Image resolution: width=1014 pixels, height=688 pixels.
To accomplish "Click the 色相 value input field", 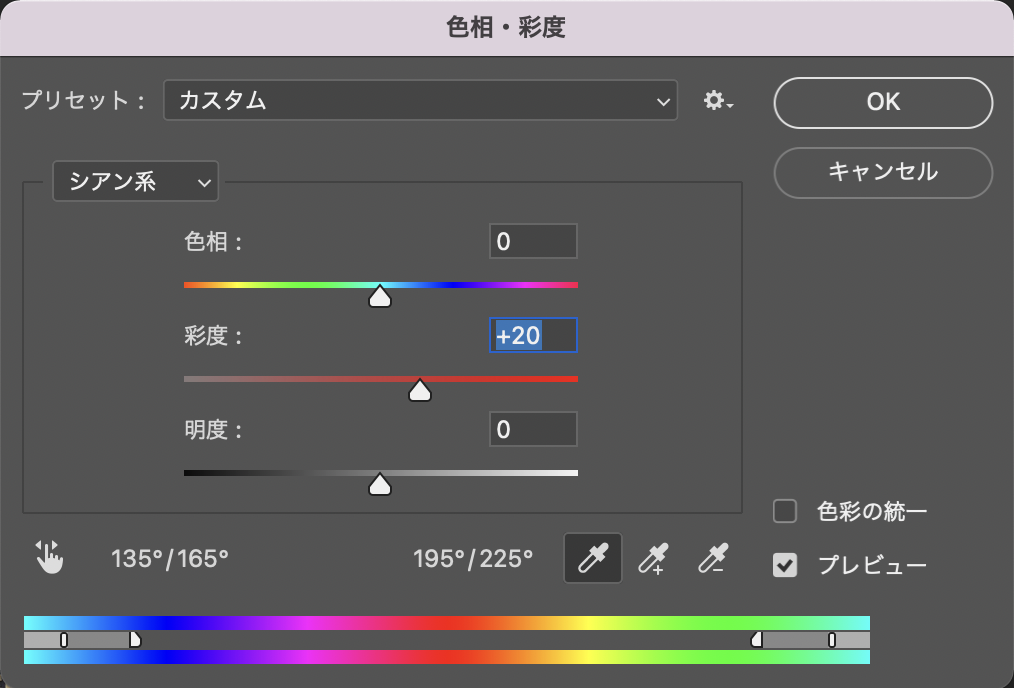I will click(x=533, y=242).
